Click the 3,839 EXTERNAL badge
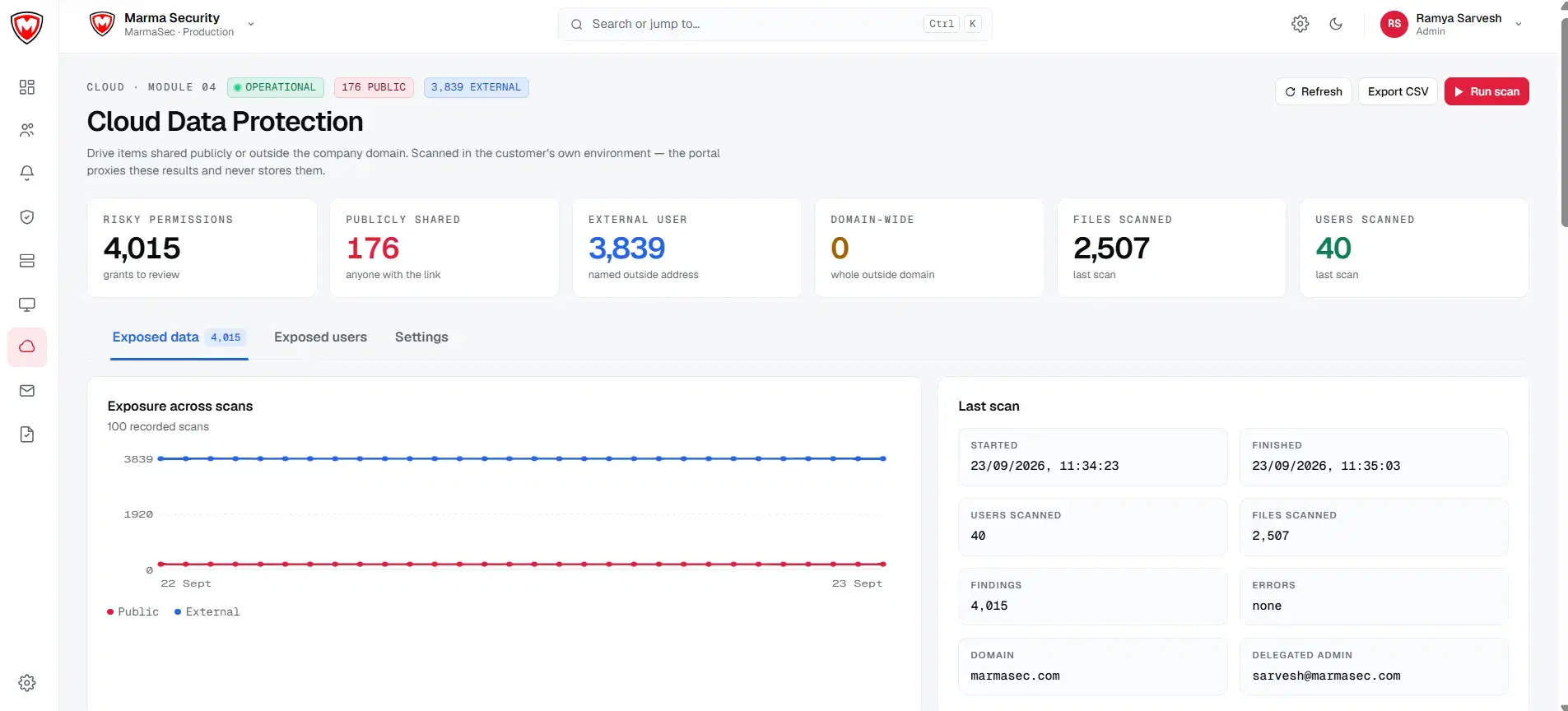1568x711 pixels. tap(476, 87)
